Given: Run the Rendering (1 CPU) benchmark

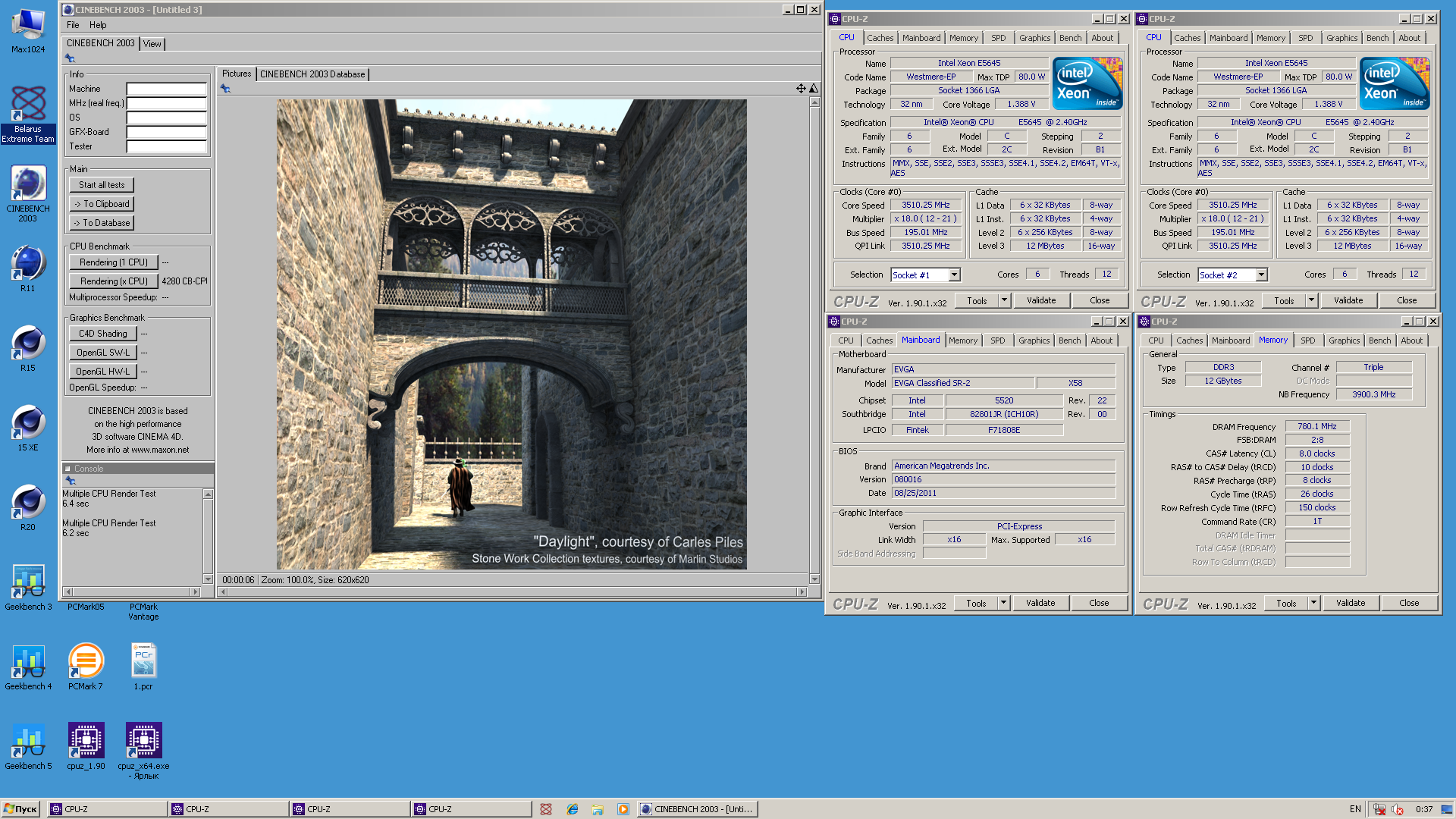Looking at the screenshot, I should 114,262.
